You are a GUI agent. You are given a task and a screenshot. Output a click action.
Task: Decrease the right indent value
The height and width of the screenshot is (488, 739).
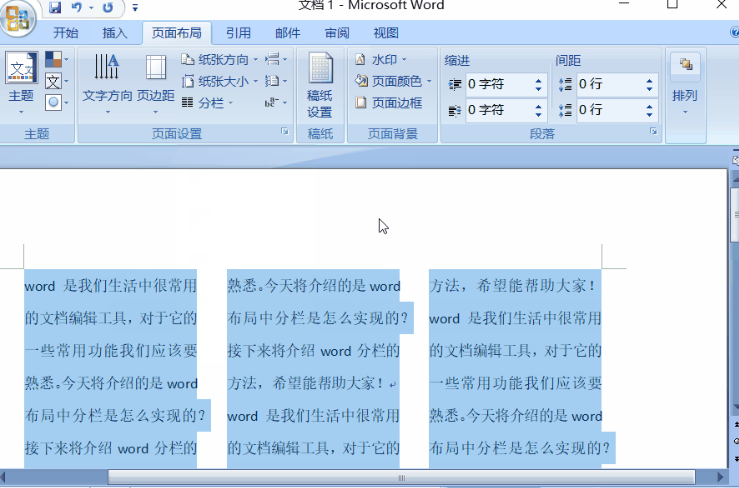point(539,114)
